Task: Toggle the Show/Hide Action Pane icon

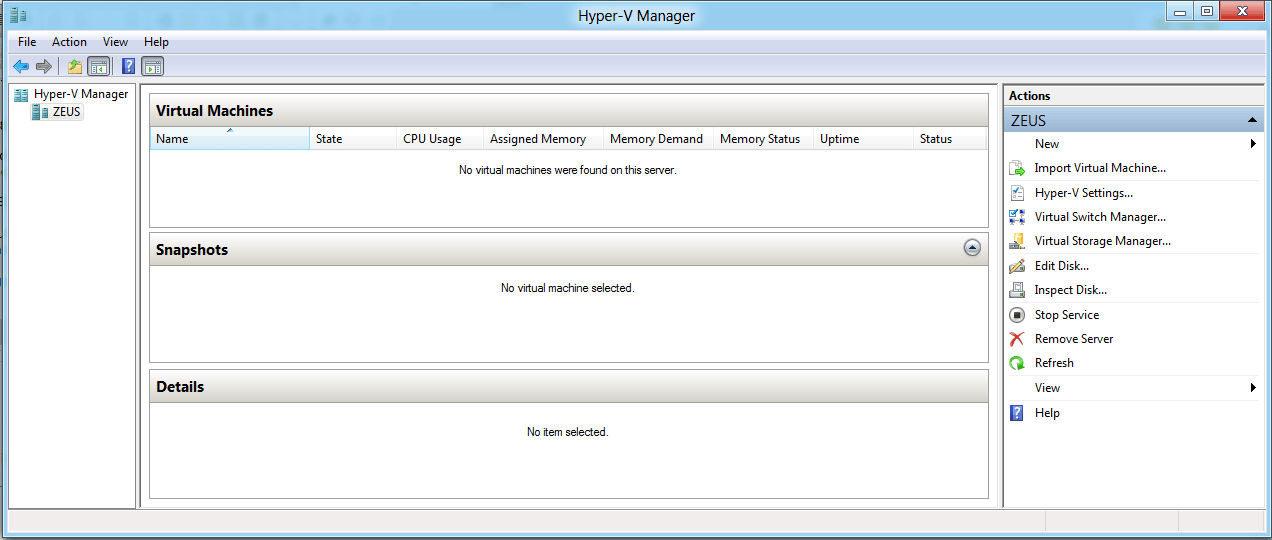Action: 152,67
